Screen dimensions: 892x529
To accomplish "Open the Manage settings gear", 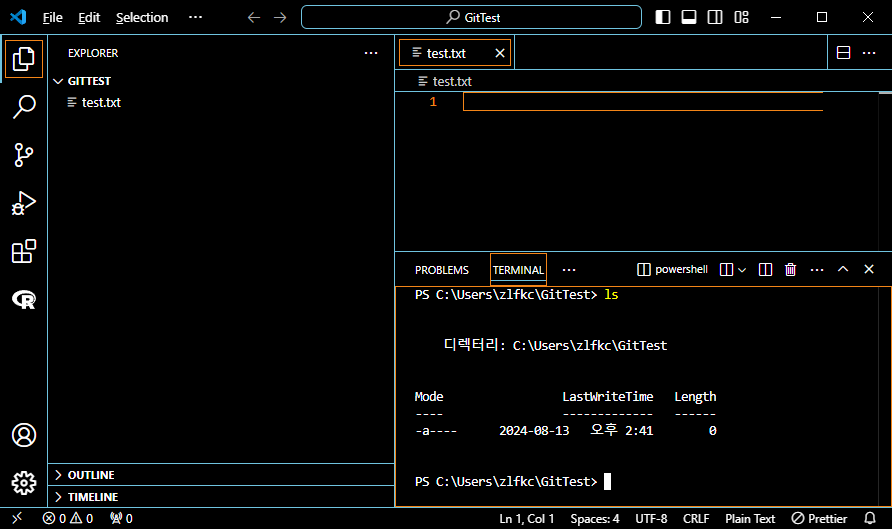I will (x=23, y=483).
